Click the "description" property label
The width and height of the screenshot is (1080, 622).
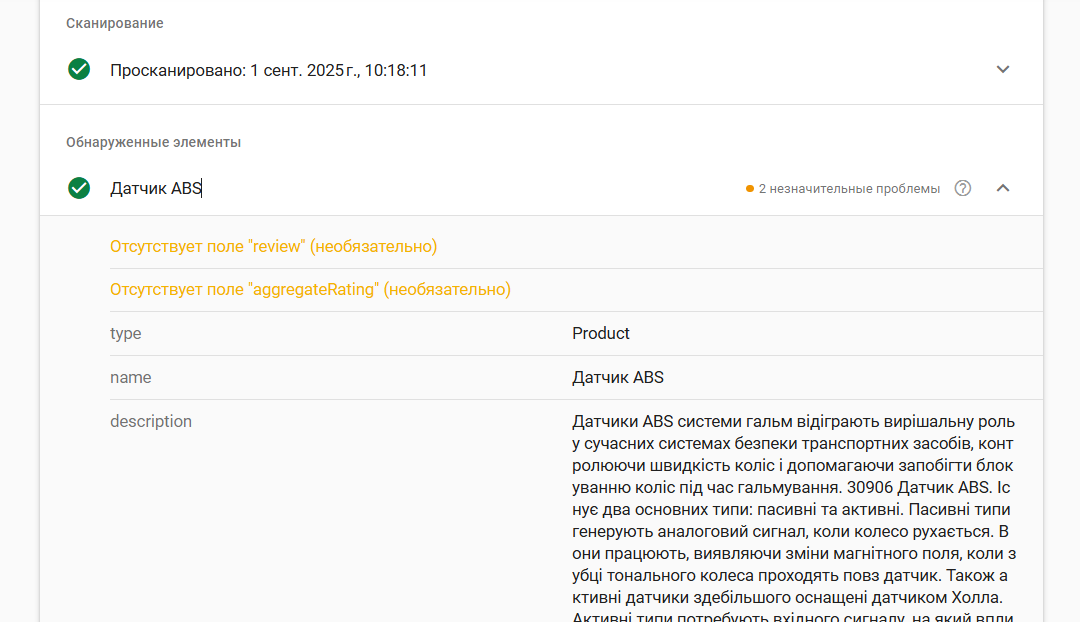coord(151,422)
